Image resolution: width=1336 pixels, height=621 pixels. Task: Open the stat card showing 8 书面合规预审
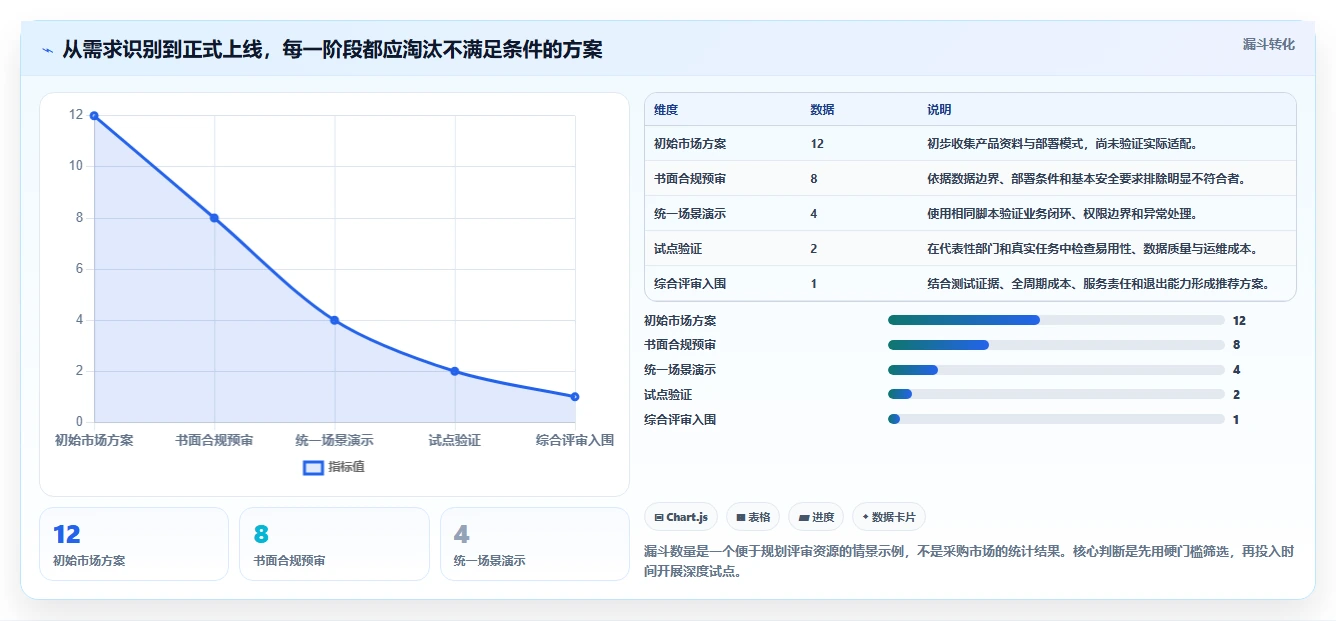(x=334, y=544)
